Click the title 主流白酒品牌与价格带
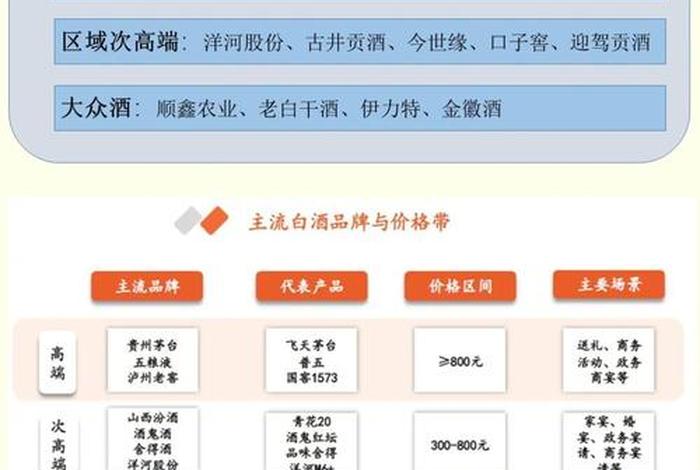Viewport: 700px width, 470px height. click(349, 222)
